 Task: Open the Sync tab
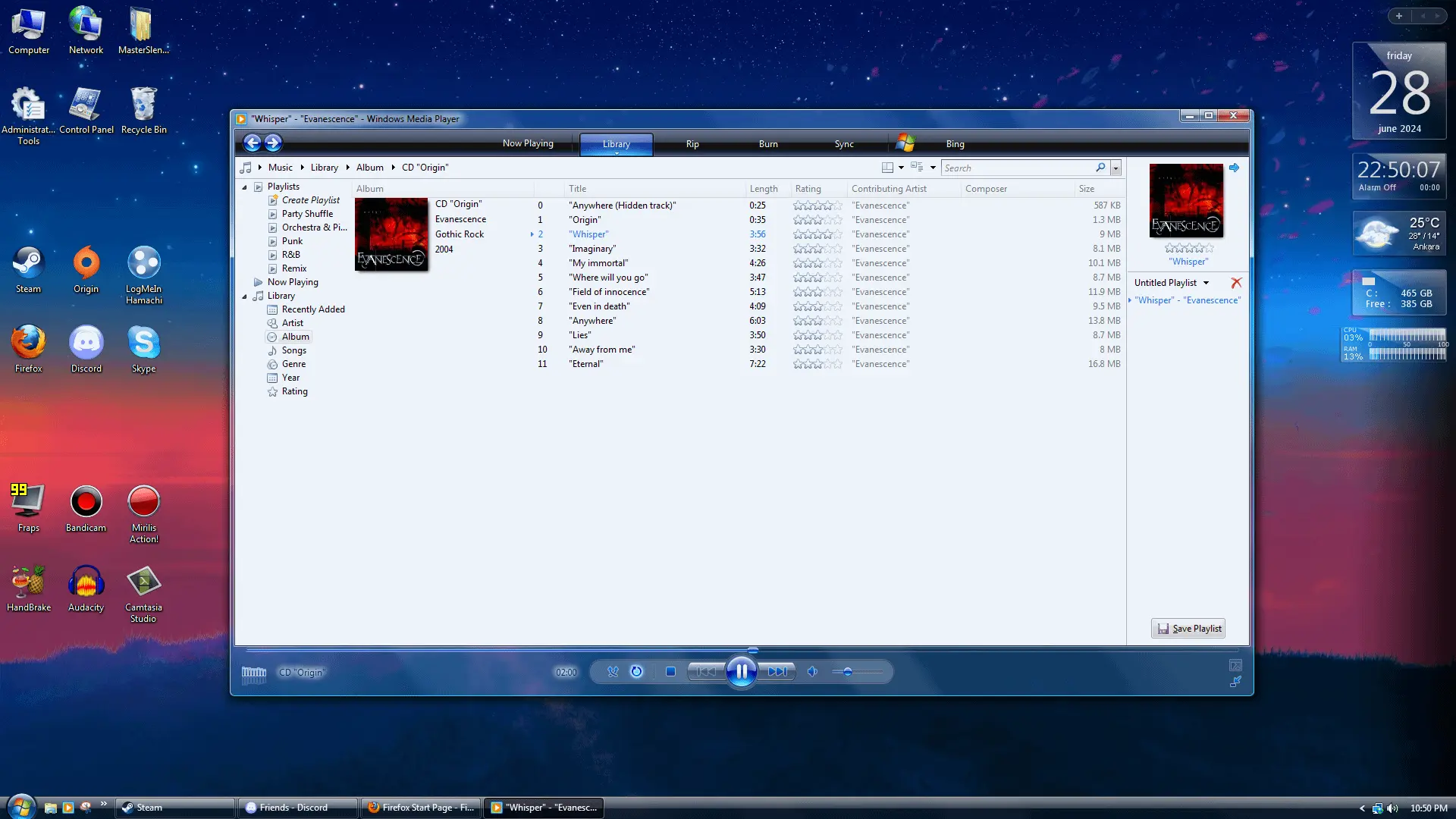[844, 144]
